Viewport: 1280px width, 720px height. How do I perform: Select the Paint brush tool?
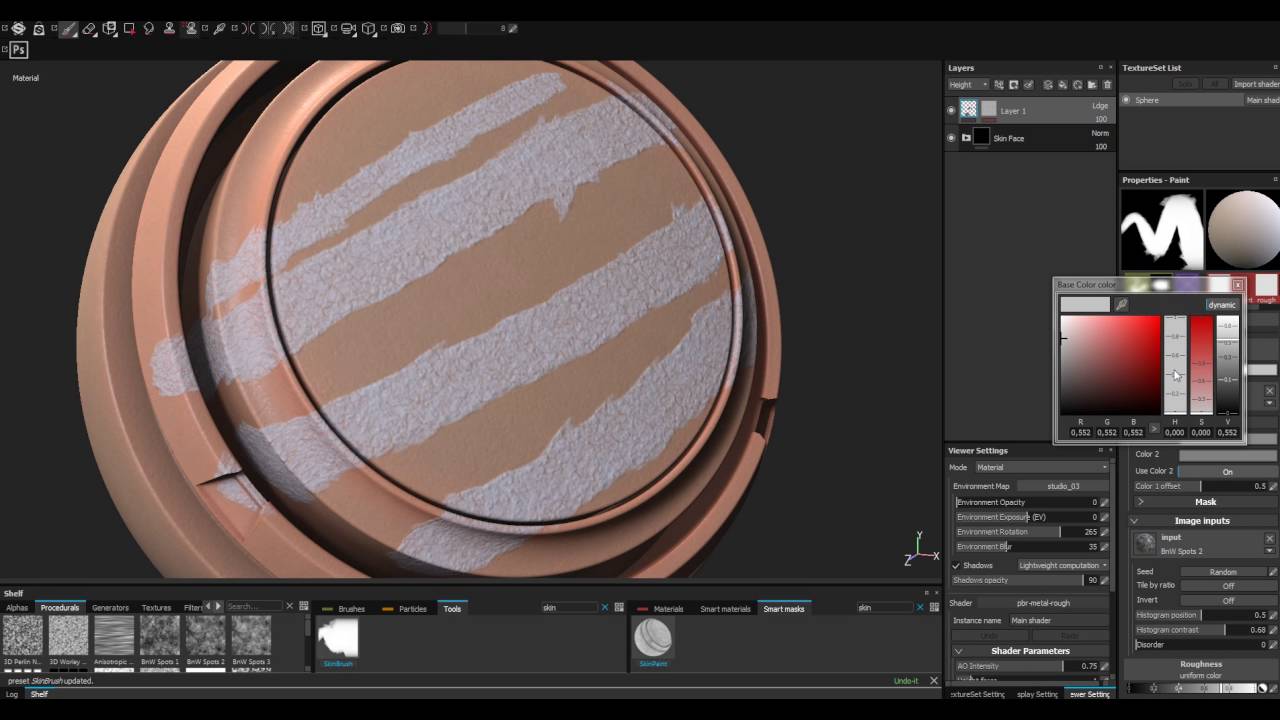point(68,29)
